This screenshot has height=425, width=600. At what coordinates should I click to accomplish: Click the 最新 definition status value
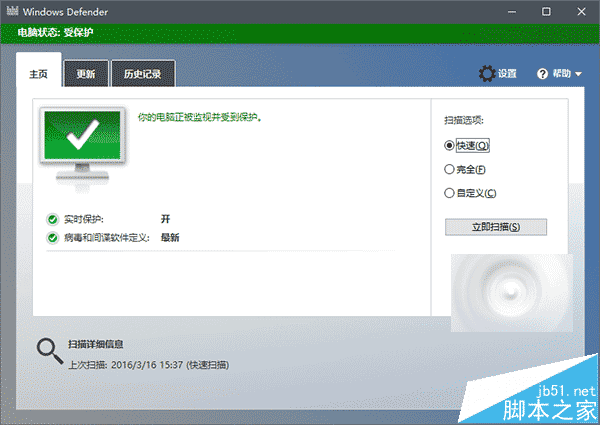[x=170, y=238]
